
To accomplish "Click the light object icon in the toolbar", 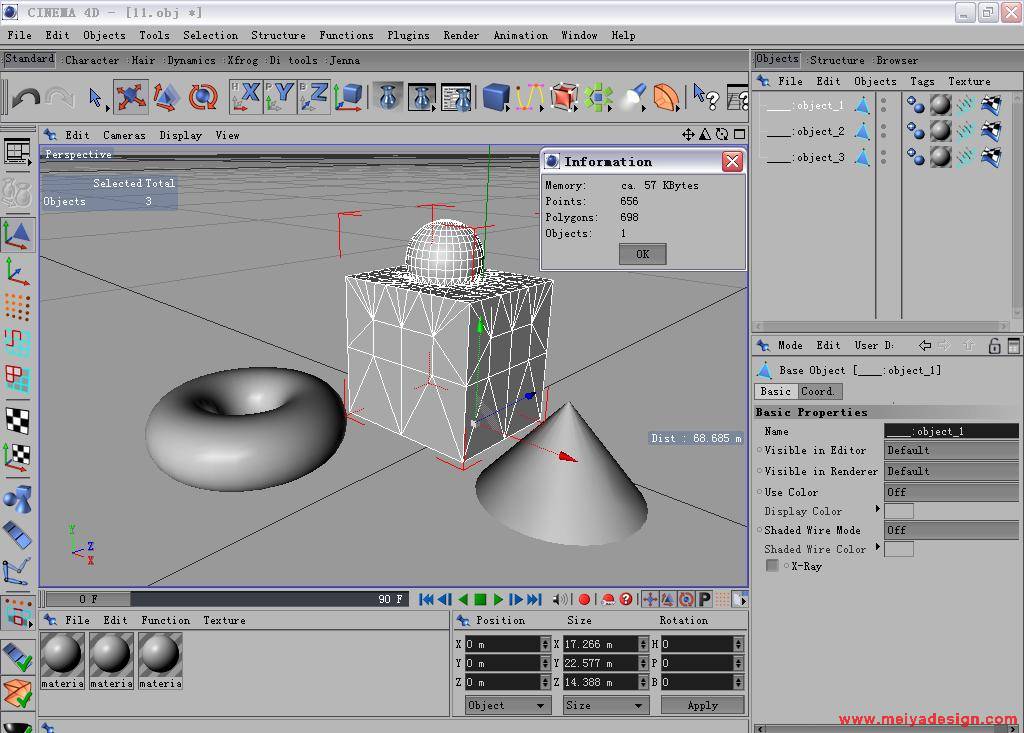I will [632, 97].
